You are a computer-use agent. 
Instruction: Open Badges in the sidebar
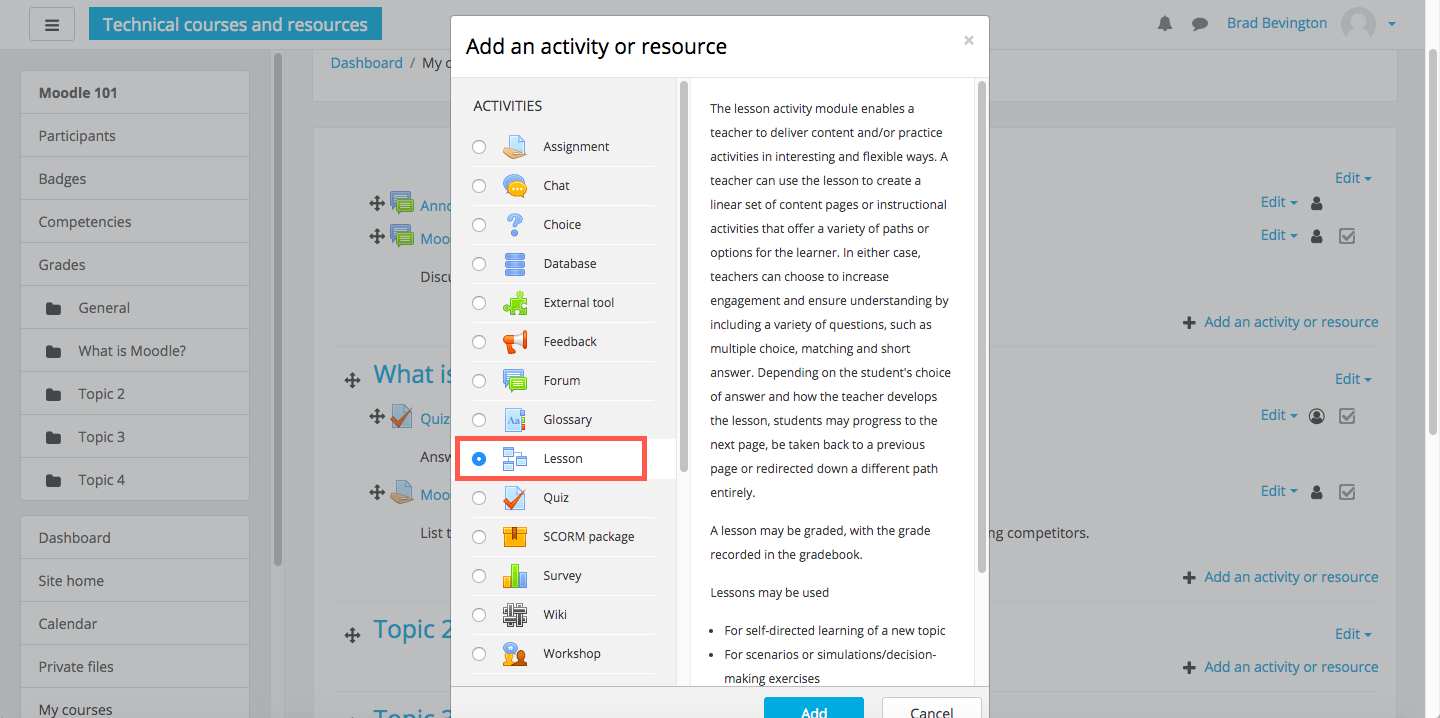pos(135,179)
